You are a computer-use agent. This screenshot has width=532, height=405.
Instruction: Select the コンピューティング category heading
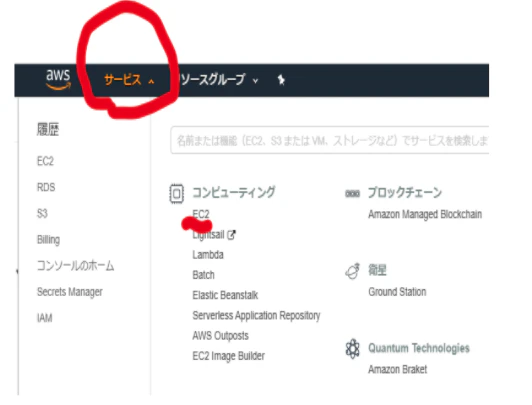pyautogui.click(x=234, y=192)
